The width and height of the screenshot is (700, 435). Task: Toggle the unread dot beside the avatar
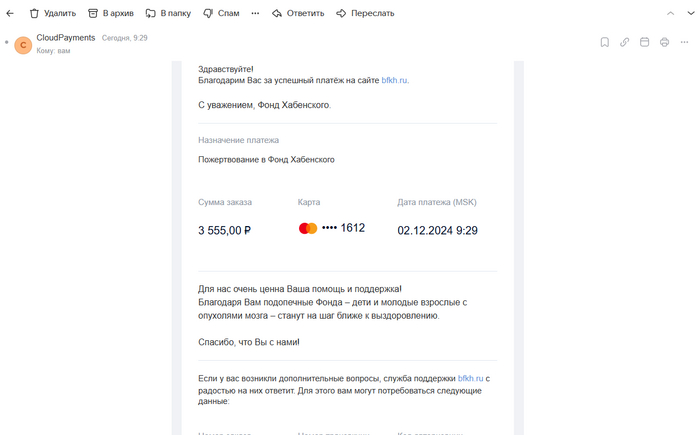pyautogui.click(x=6, y=44)
